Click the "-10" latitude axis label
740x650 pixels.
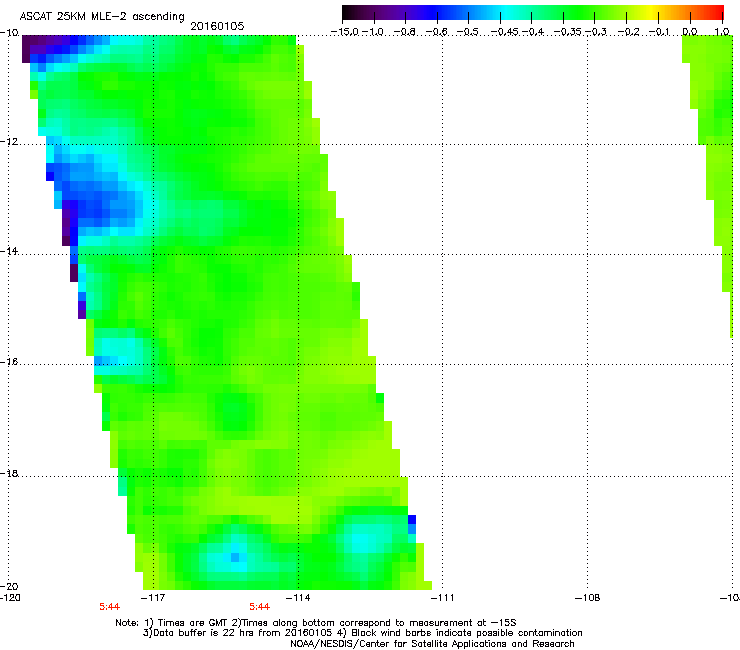(9, 33)
